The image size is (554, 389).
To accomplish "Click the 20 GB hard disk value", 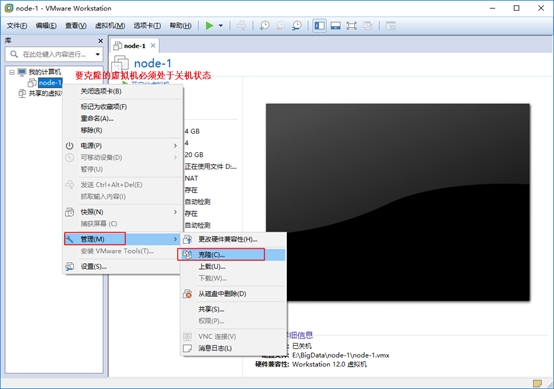I will point(194,155).
